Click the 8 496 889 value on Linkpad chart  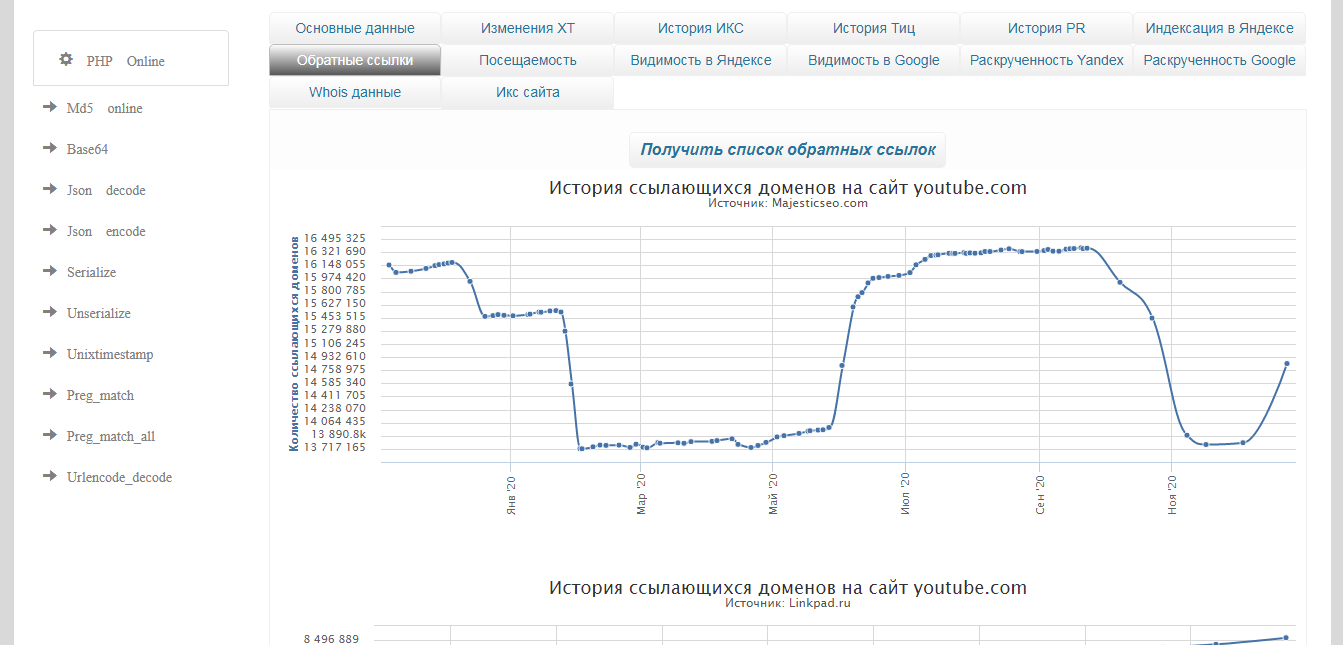(x=331, y=638)
